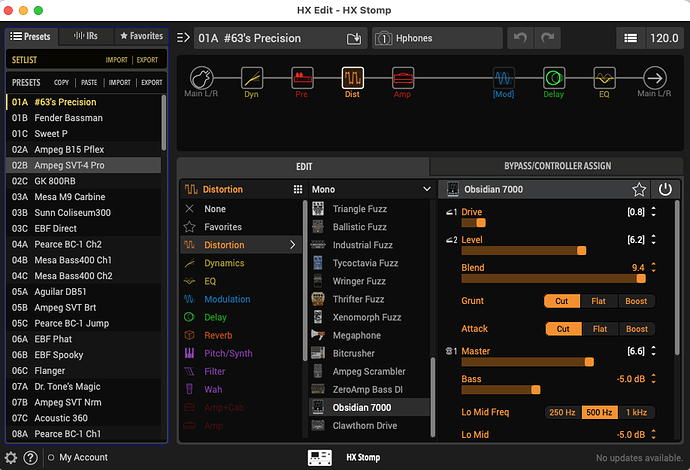
Task: Set Lo Mid Freq to 250 Hz
Action: point(562,412)
